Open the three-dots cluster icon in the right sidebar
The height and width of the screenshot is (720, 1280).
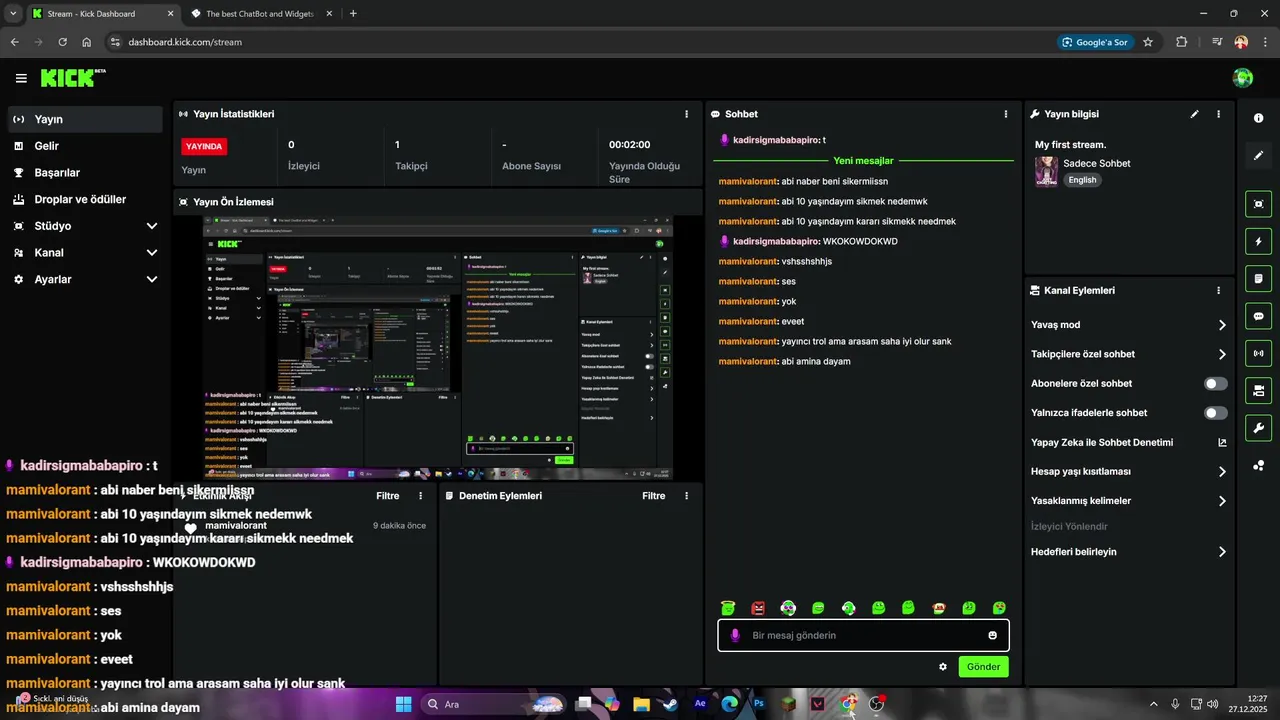click(1258, 466)
